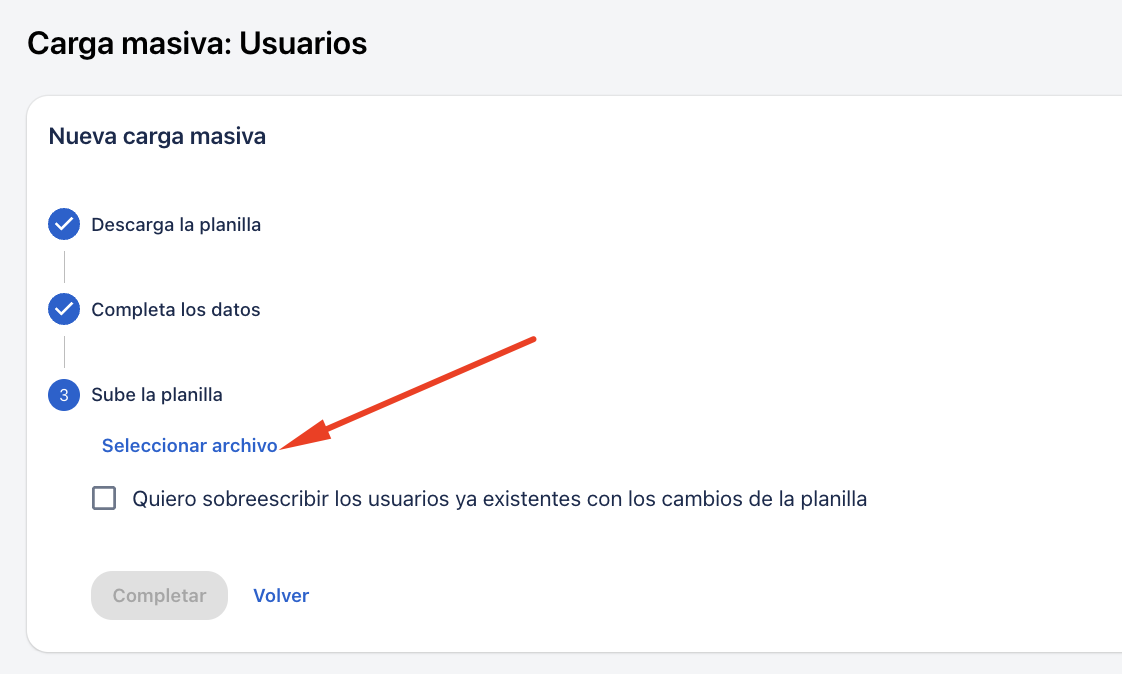This screenshot has height=674, width=1122.
Task: Click the word Usuarios in the page title
Action: (x=303, y=44)
